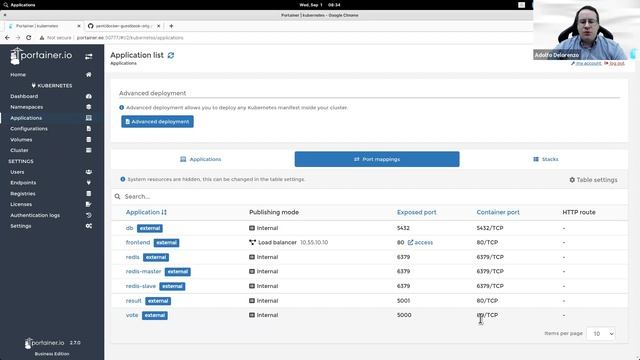
Task: Click the Cluster server icon
Action: [89, 150]
